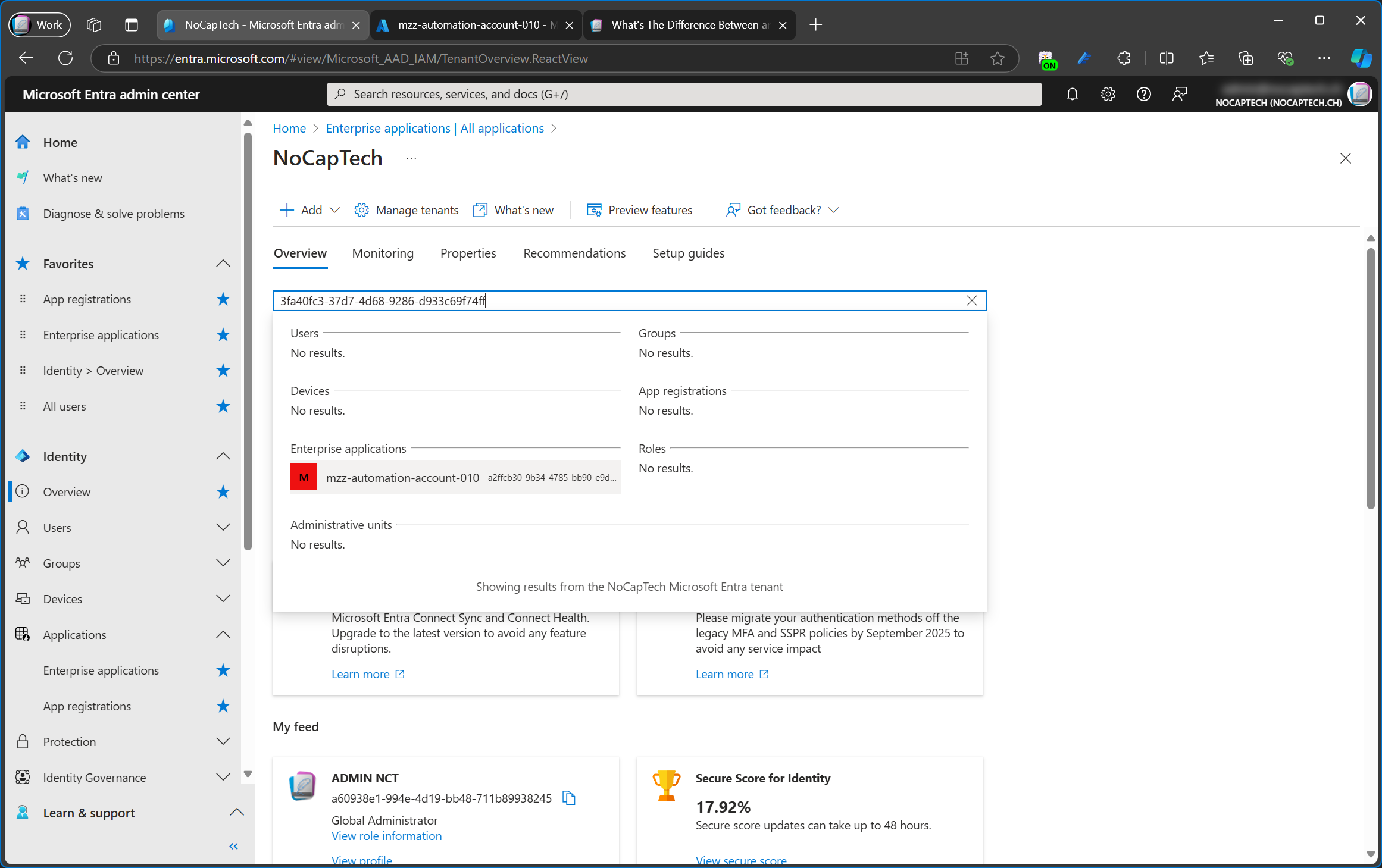Clear the search input field
The width and height of the screenshot is (1382, 868).
pos(970,300)
